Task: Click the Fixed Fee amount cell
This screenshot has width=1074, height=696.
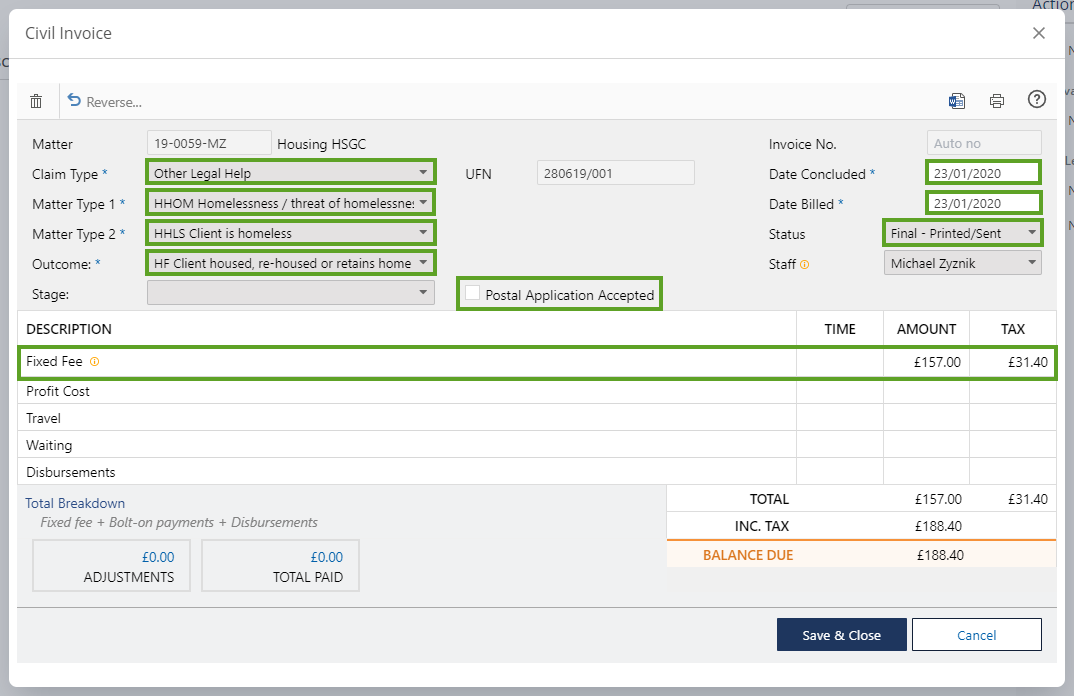Action: click(x=926, y=362)
